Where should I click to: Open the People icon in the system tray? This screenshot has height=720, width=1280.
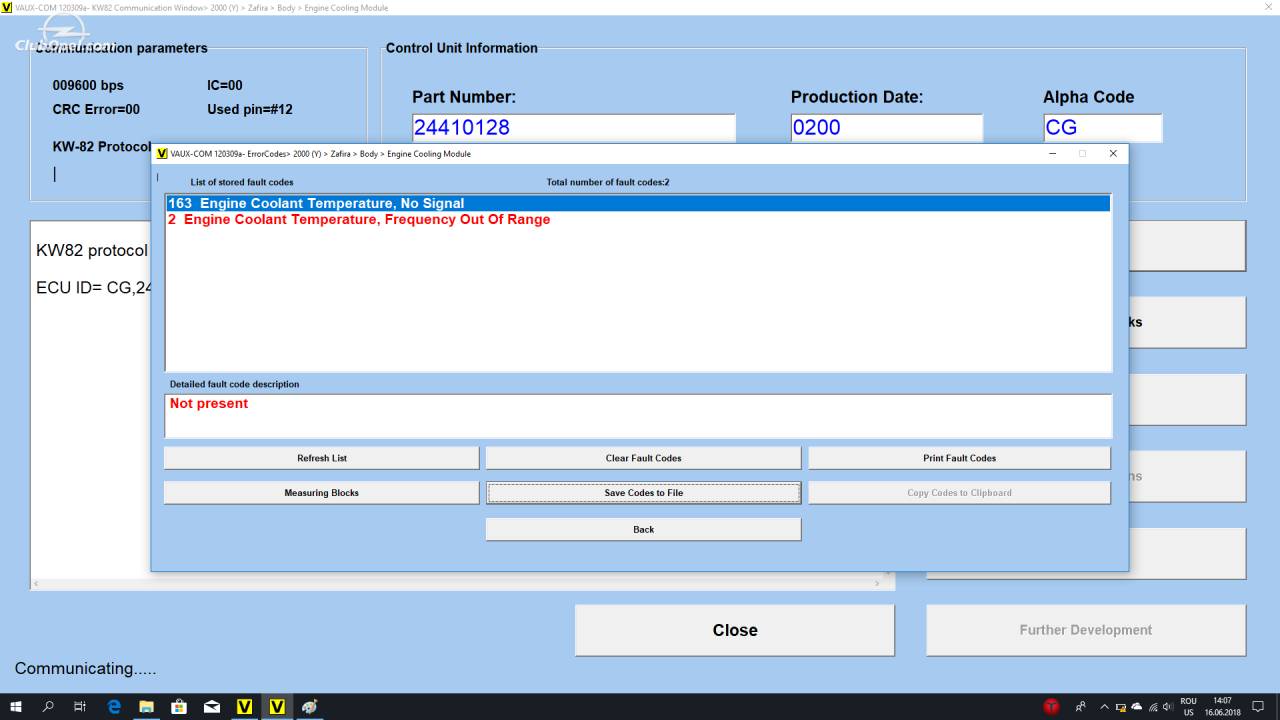[x=1081, y=707]
